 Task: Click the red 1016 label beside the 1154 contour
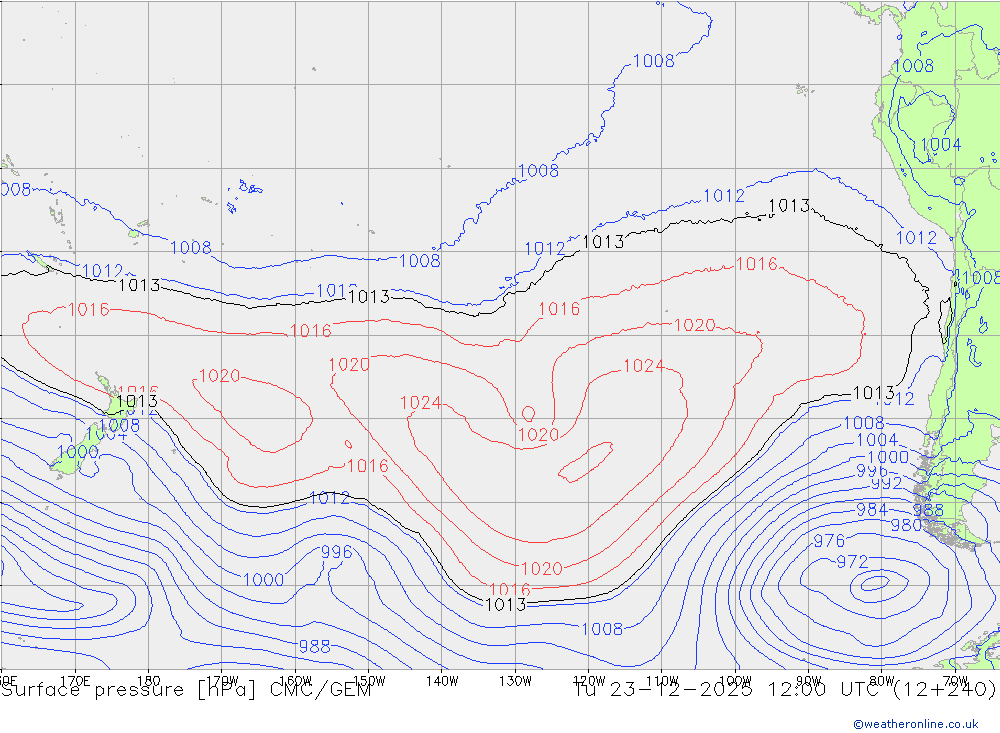756,263
